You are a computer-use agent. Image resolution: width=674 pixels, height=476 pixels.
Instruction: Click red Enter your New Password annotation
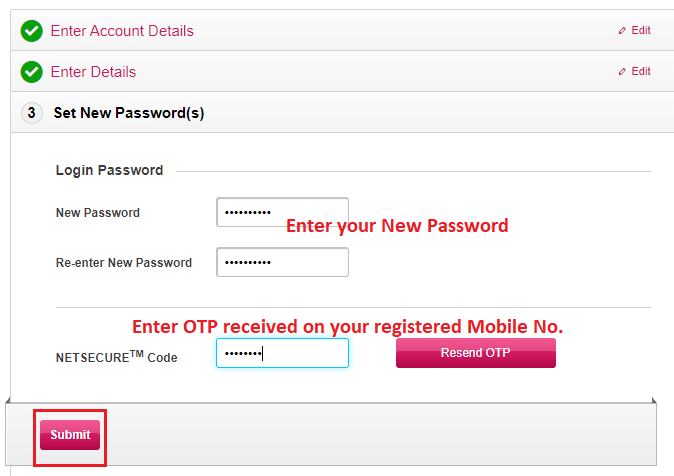[397, 226]
